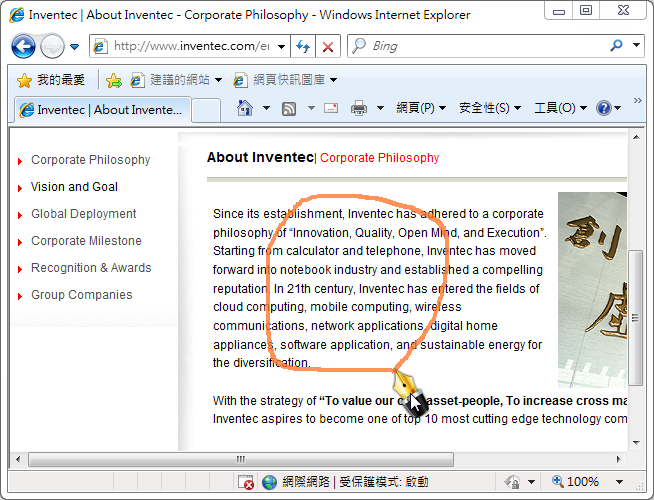
Task: Open the Recognition & Awards link
Action: 91,268
